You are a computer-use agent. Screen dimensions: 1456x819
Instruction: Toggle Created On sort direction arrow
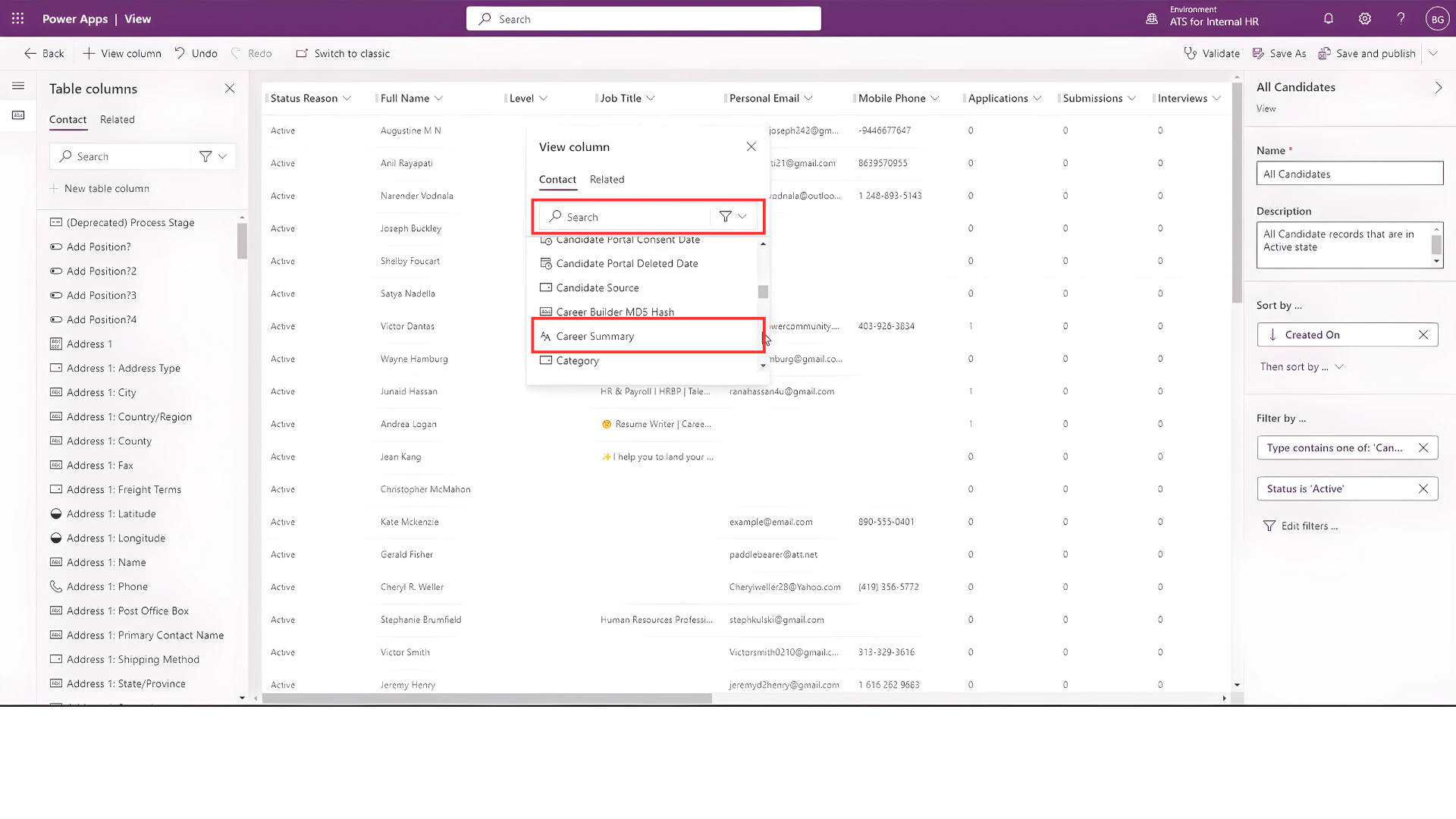coord(1272,335)
